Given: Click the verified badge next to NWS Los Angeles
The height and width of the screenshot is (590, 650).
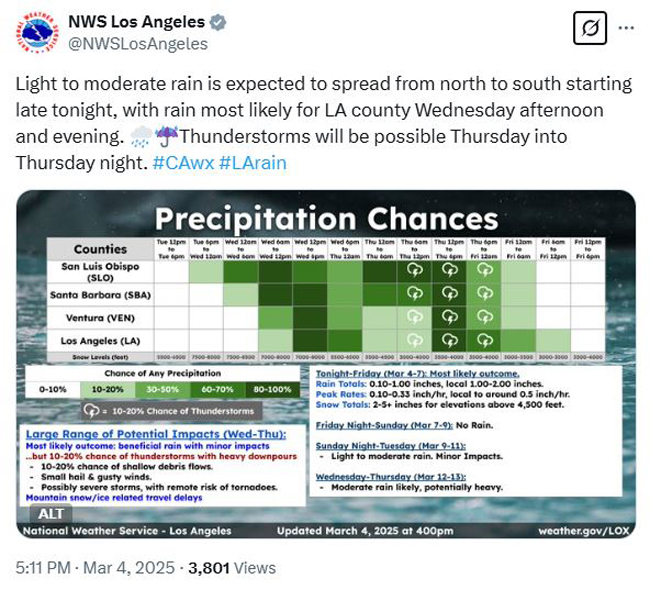Looking at the screenshot, I should 218,22.
